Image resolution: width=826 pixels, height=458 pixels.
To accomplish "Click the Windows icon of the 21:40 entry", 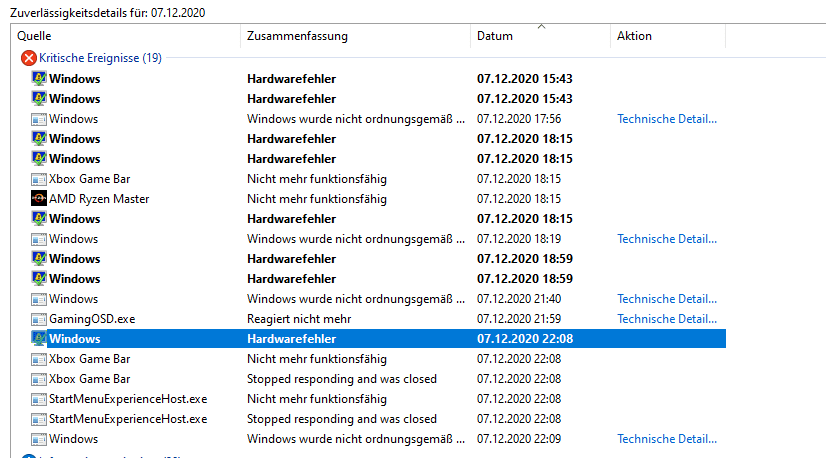I will [x=39, y=299].
